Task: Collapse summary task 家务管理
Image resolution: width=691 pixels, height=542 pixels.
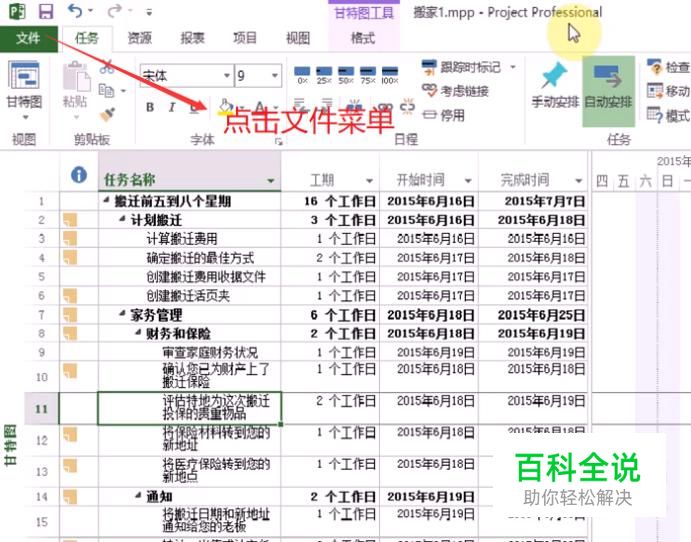Action: (123, 314)
